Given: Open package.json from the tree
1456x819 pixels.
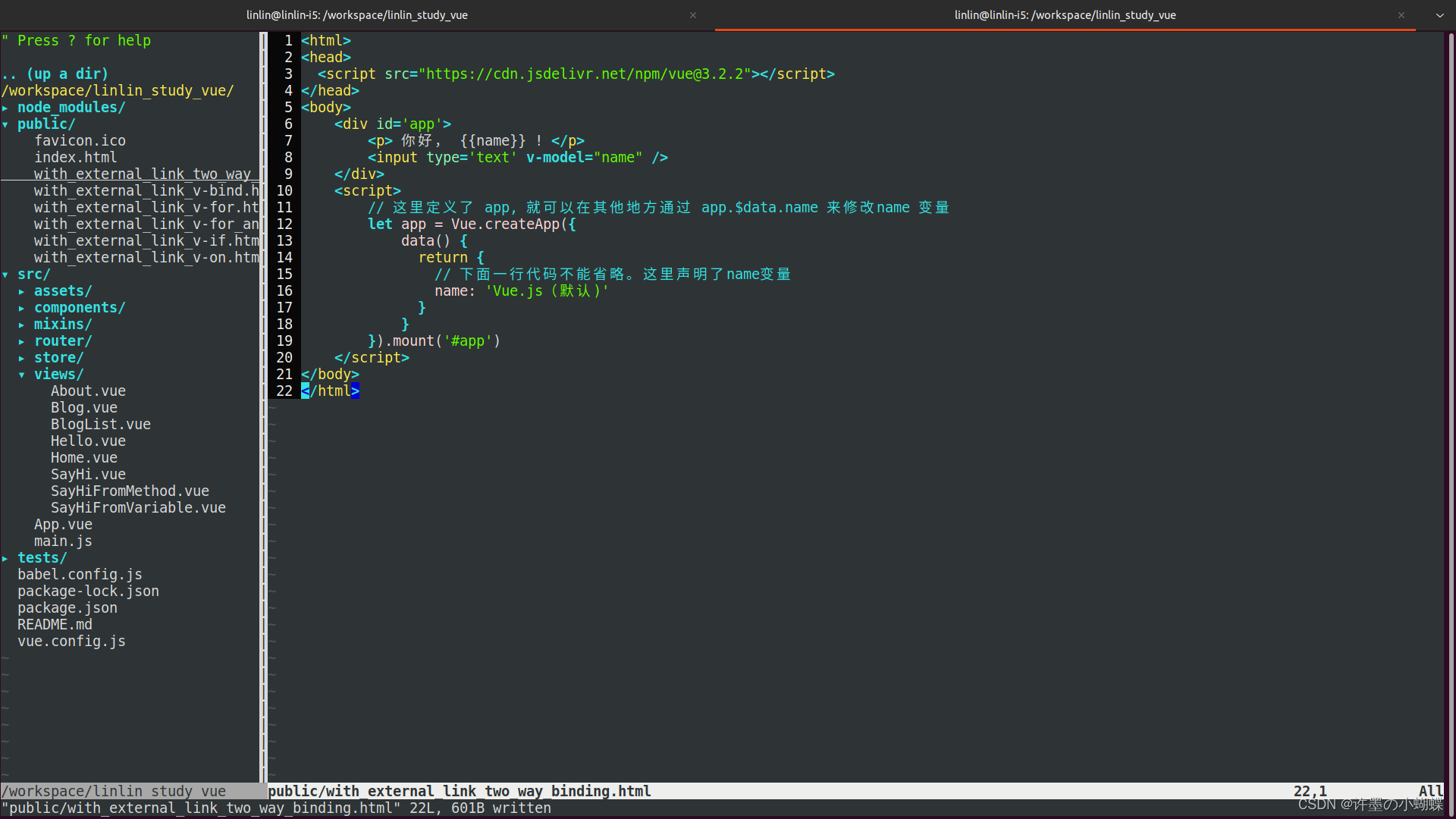Looking at the screenshot, I should (67, 608).
